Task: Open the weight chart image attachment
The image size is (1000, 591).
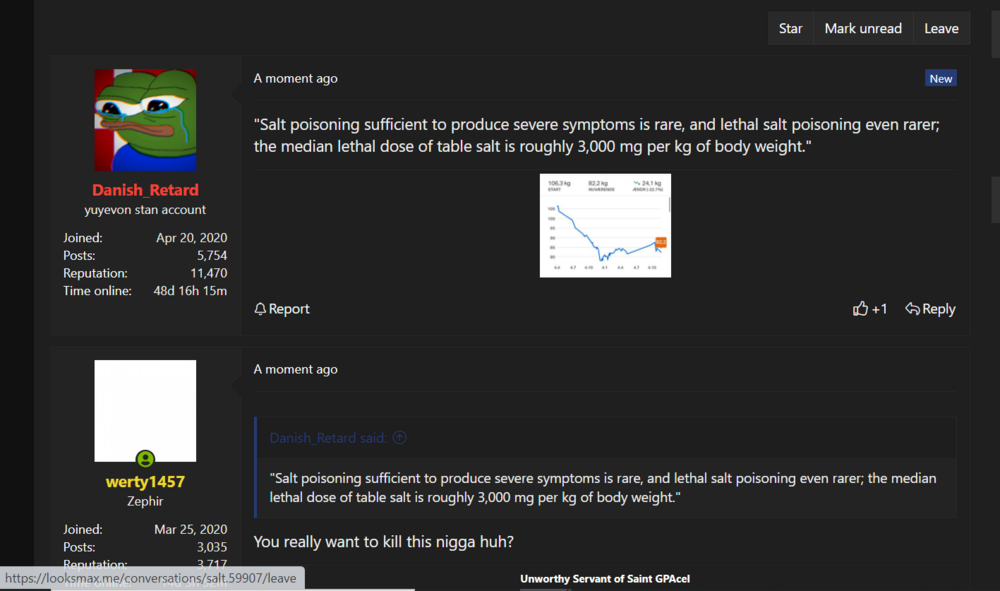Action: 605,225
